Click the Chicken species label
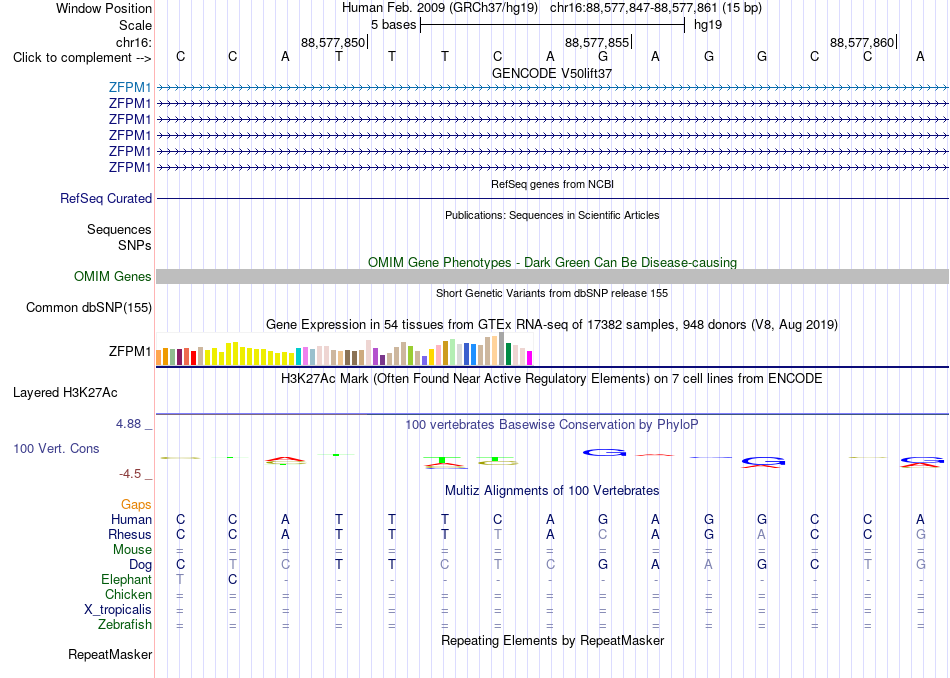Viewport: 950px width, 678px height. (x=128, y=595)
